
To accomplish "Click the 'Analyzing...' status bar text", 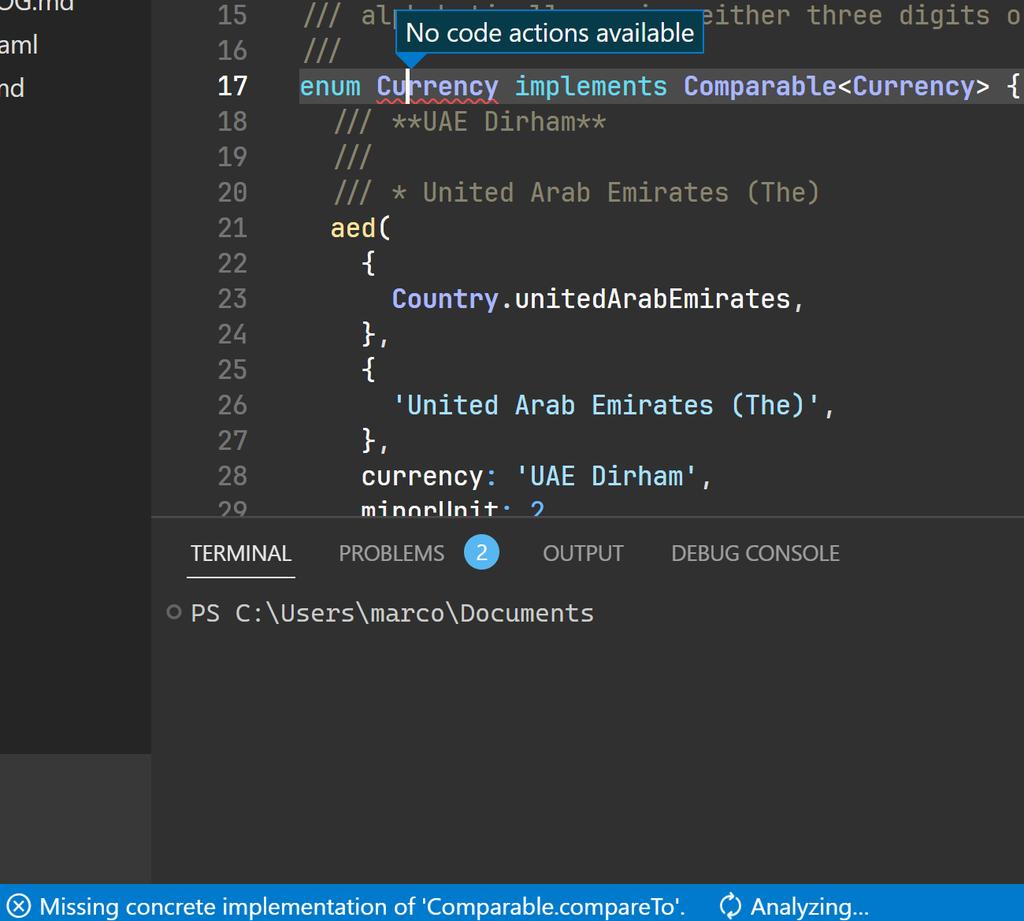I will (810, 907).
